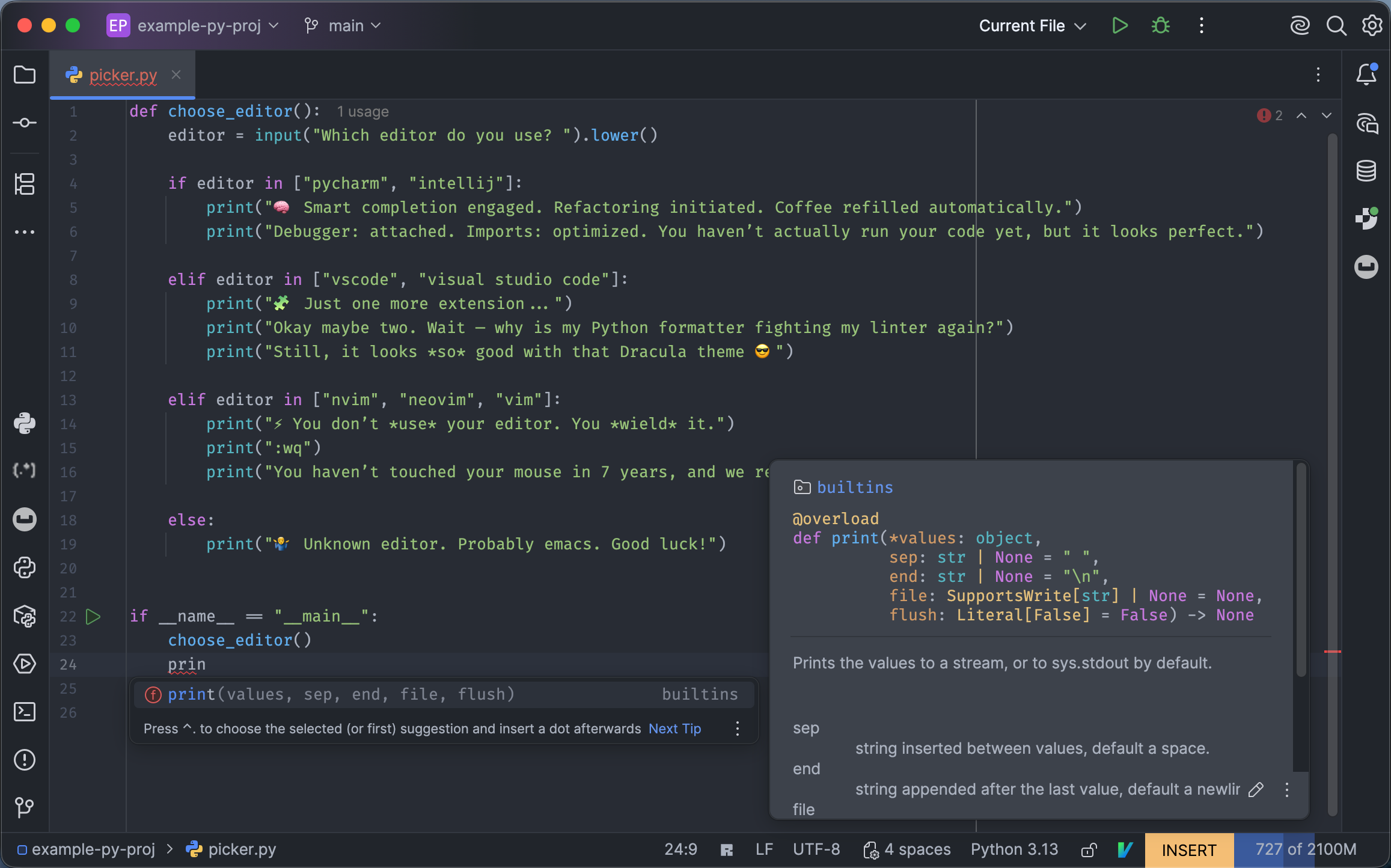Open the Project tool window folder icon

coord(25,75)
